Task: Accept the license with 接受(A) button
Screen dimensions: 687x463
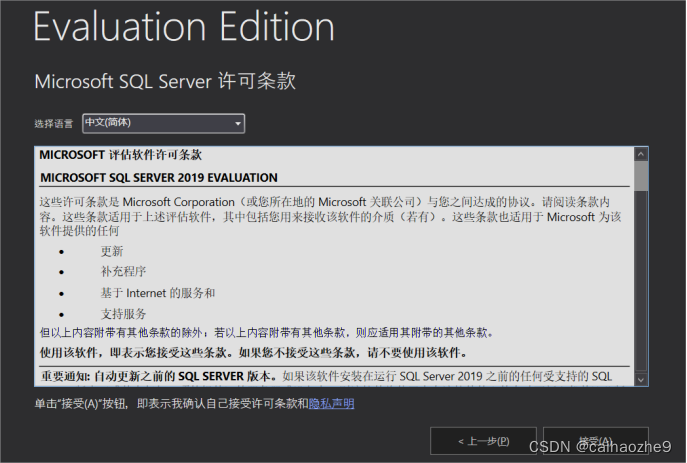Action: 595,441
